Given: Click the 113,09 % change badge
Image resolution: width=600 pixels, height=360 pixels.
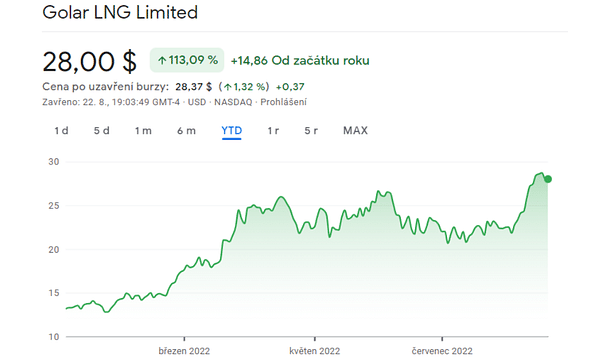Looking at the screenshot, I should pos(187,60).
